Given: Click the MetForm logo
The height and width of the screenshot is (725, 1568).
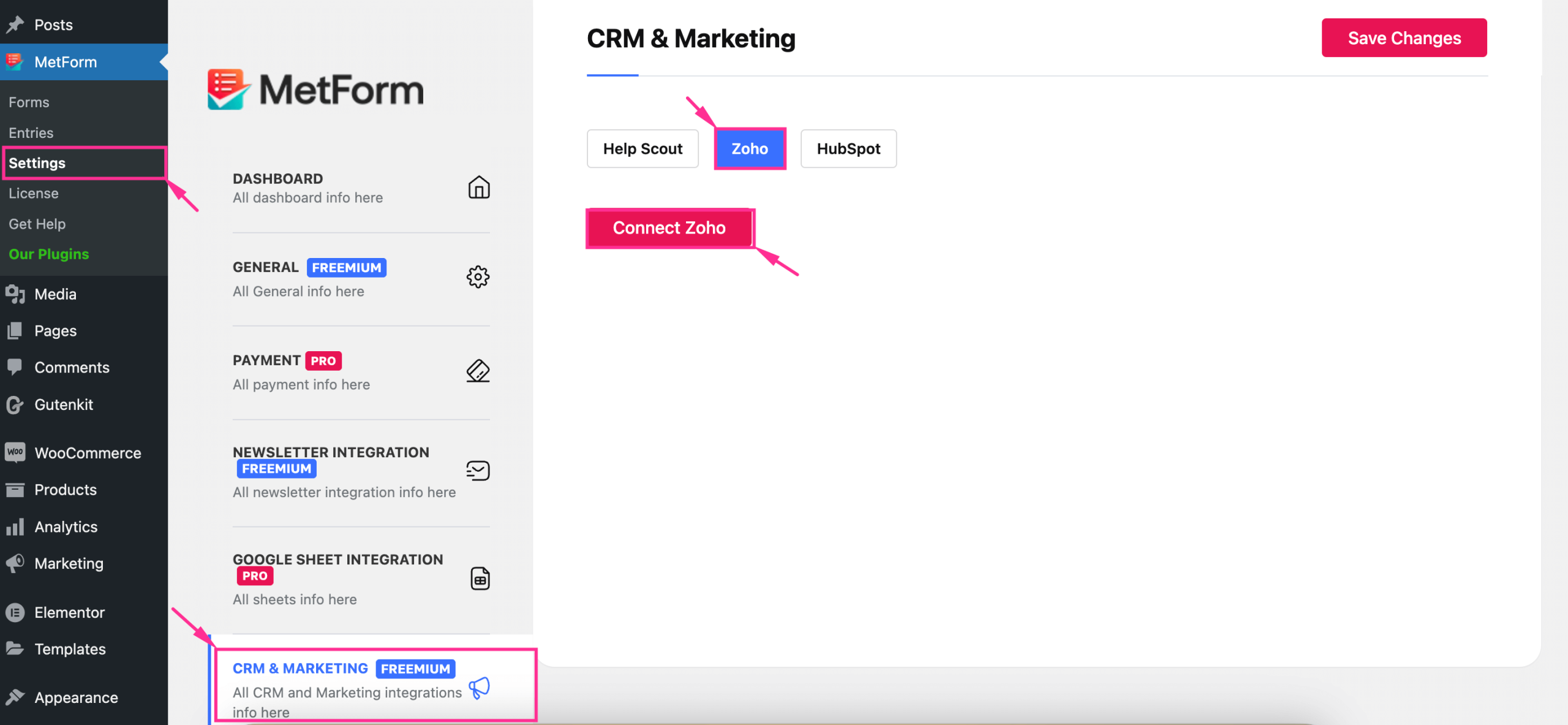Looking at the screenshot, I should tap(315, 89).
